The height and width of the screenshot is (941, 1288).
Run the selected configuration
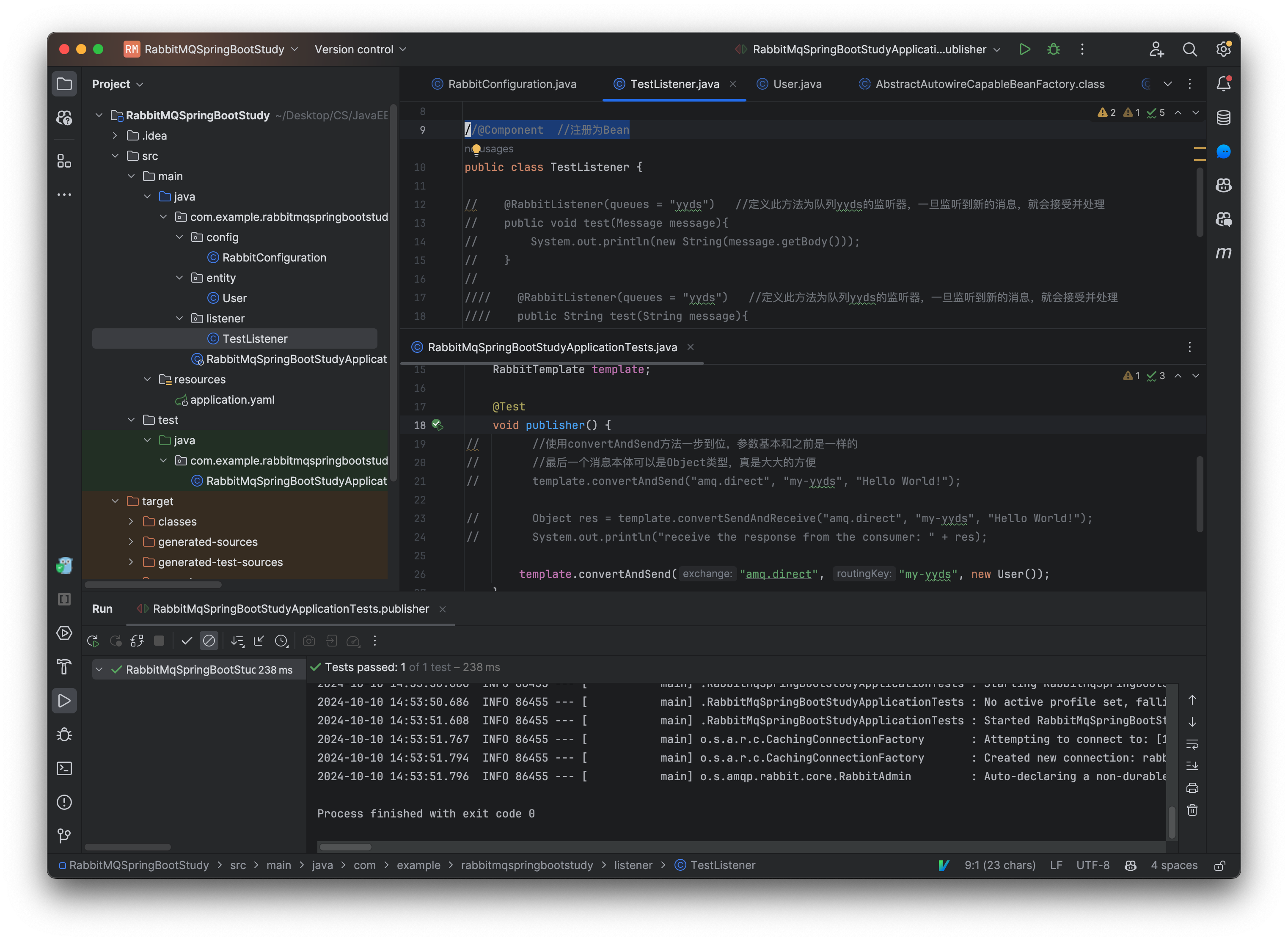[x=1025, y=49]
